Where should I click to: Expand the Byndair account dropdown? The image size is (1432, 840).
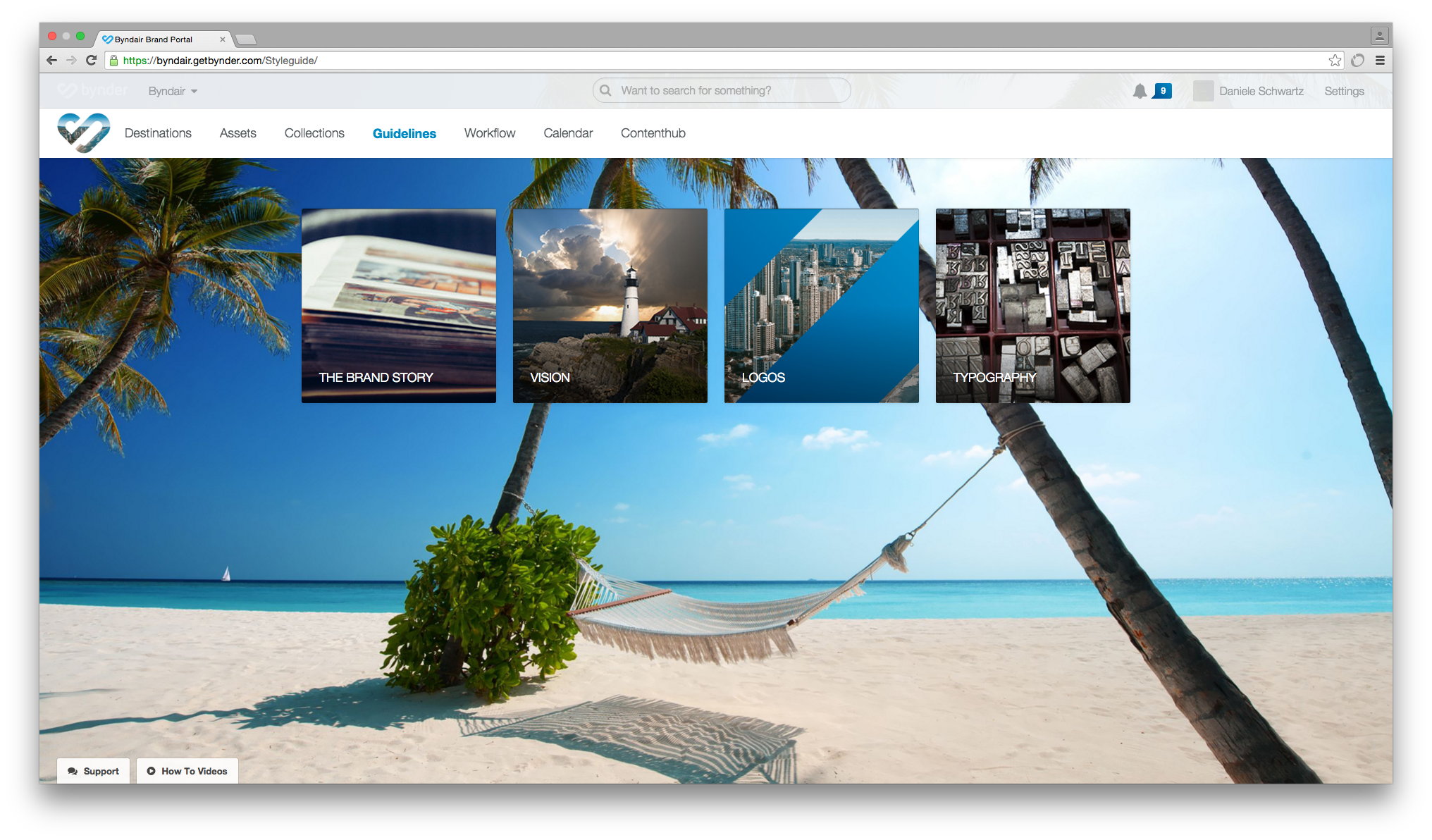171,91
